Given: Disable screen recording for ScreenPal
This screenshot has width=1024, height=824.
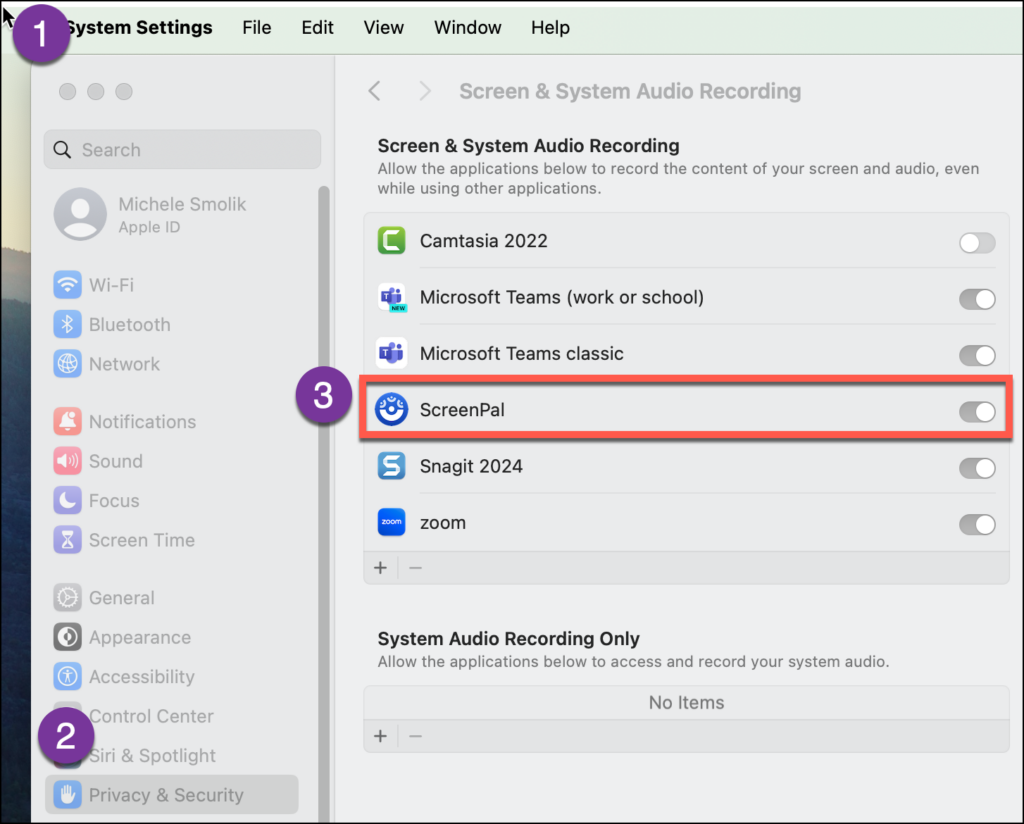Looking at the screenshot, I should [977, 411].
